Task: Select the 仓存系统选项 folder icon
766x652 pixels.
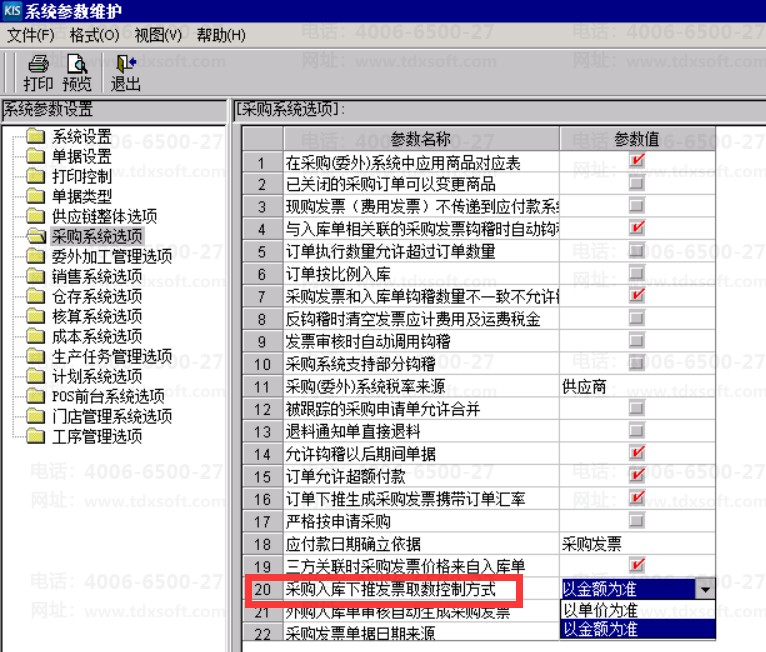Action: click(x=35, y=295)
